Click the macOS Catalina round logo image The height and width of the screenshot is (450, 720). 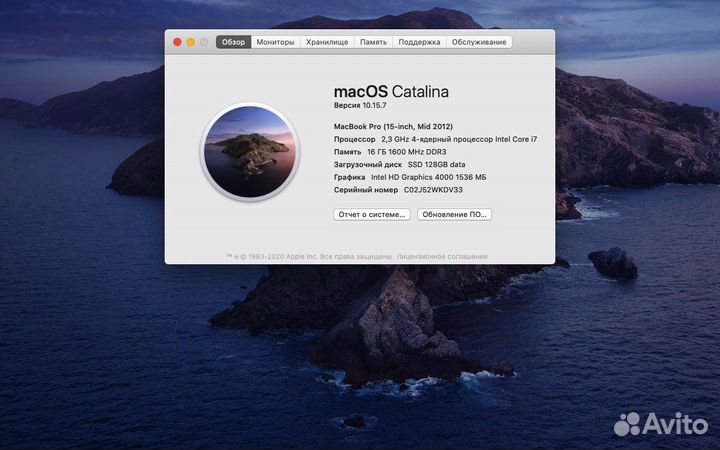click(x=250, y=152)
